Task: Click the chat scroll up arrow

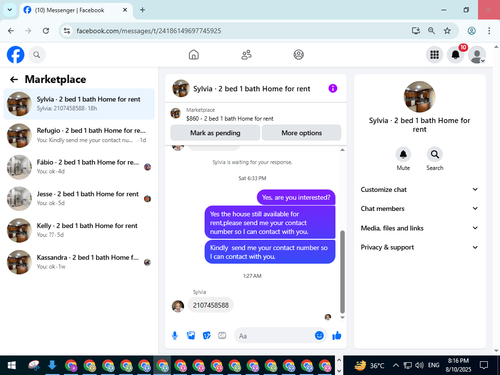Action: [342, 150]
